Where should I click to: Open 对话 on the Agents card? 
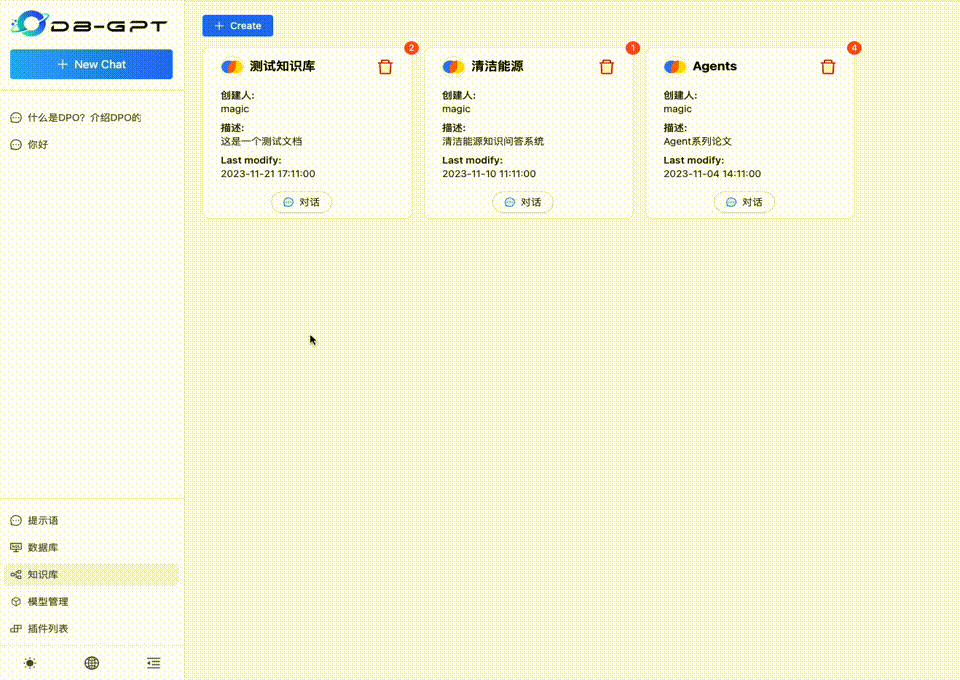[x=744, y=201]
